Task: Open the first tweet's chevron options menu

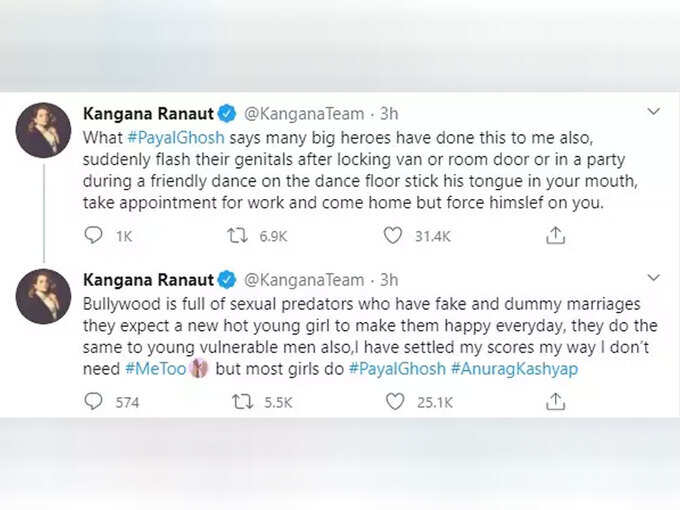Action: tap(654, 111)
